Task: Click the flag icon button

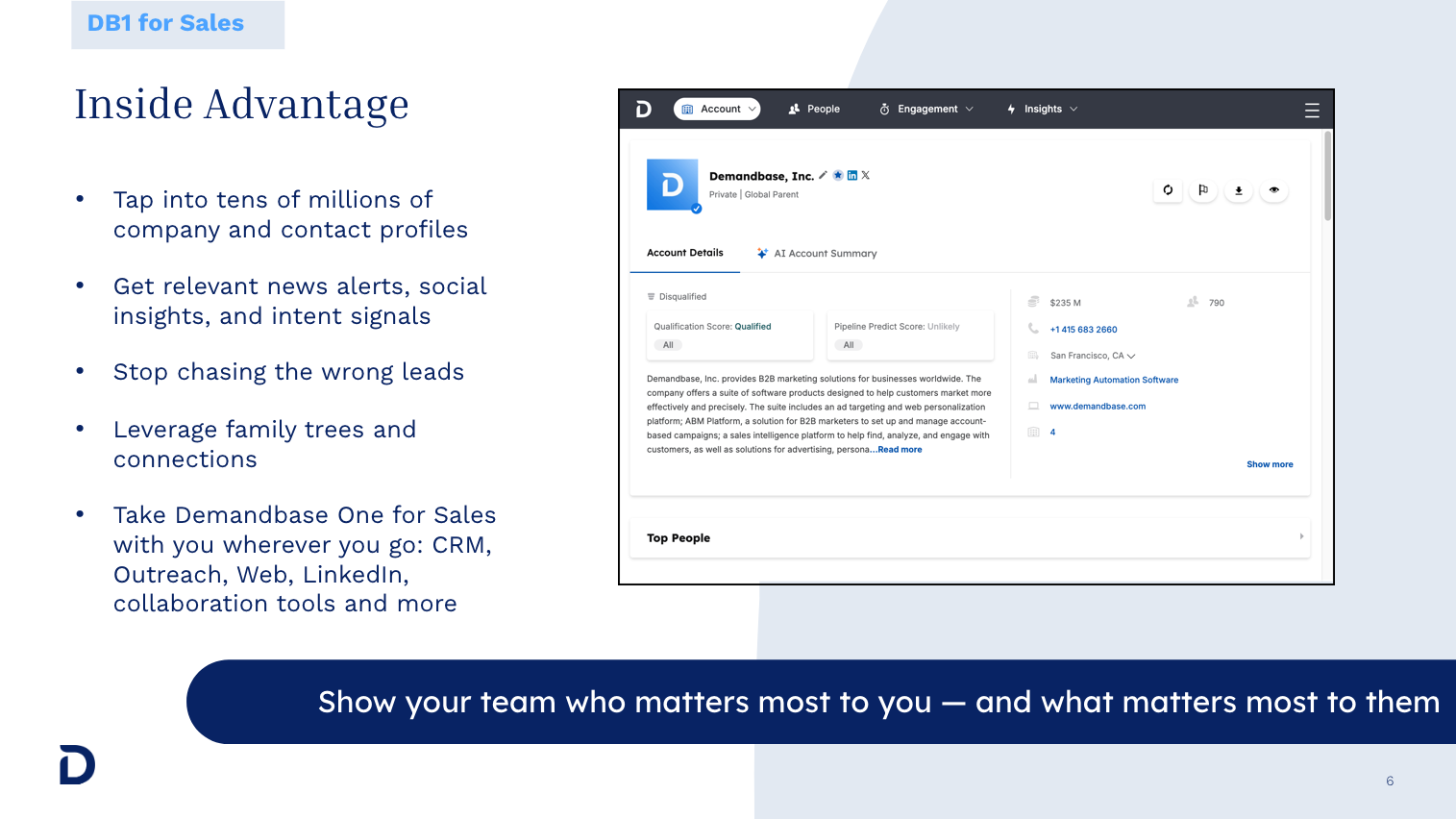Action: click(x=1203, y=190)
